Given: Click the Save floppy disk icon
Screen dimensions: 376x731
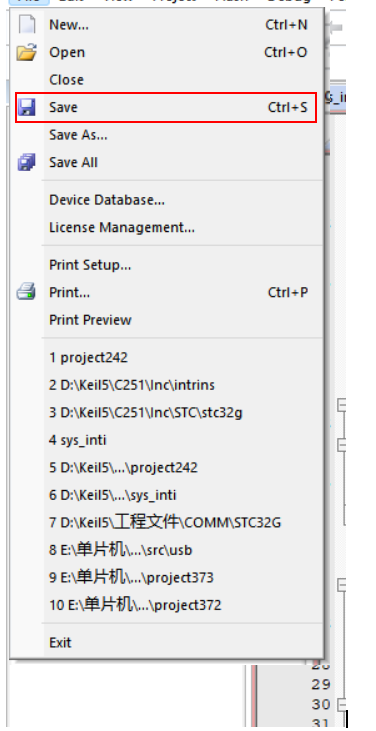Looking at the screenshot, I should [27, 107].
